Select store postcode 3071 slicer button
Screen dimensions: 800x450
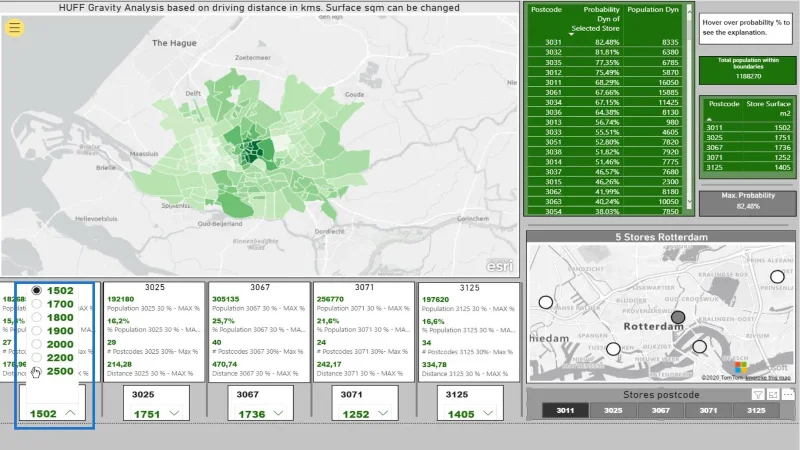pos(708,410)
